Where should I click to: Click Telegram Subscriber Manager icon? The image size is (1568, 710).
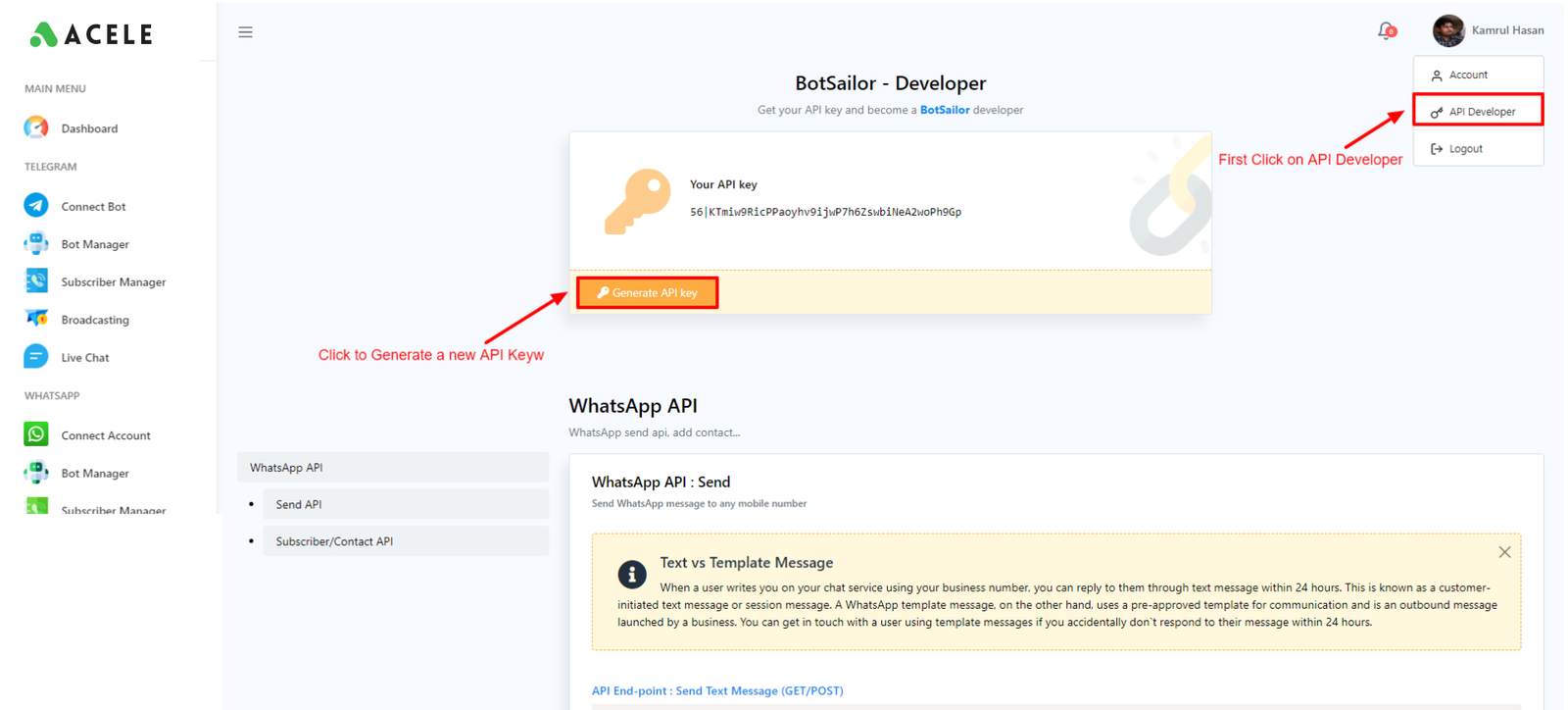coord(36,280)
